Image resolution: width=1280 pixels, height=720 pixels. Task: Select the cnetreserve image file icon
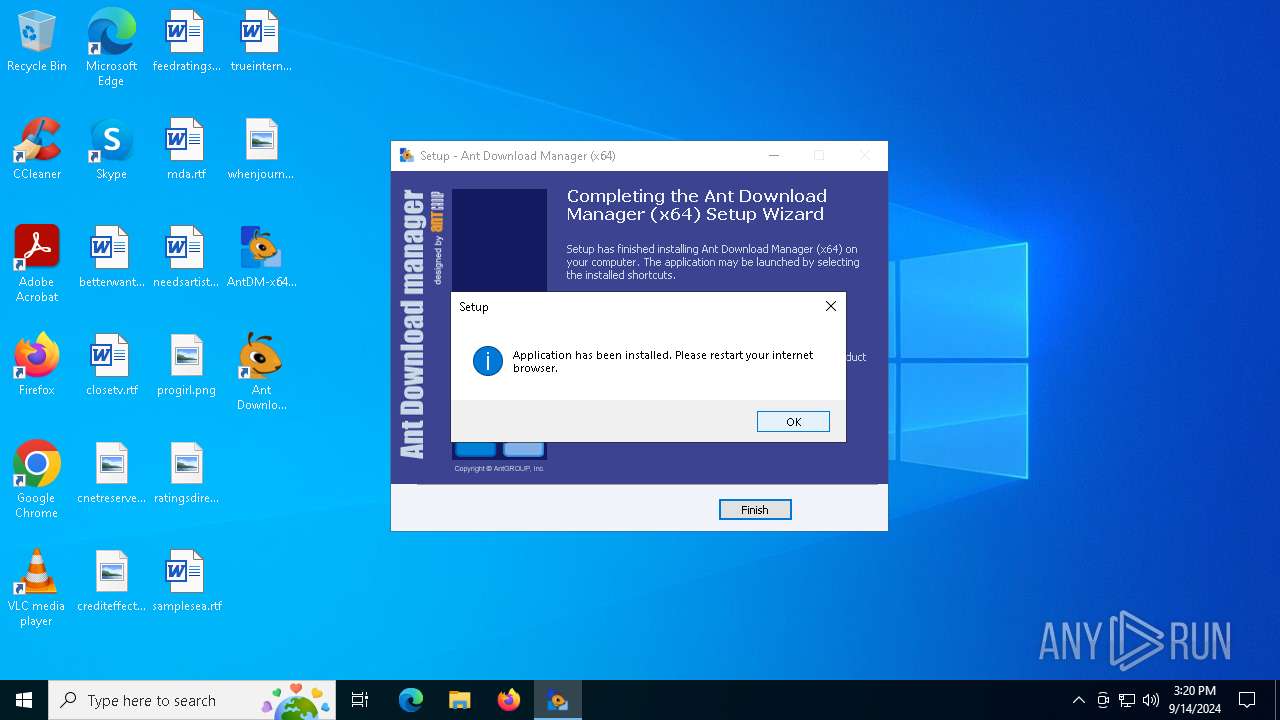(x=111, y=474)
